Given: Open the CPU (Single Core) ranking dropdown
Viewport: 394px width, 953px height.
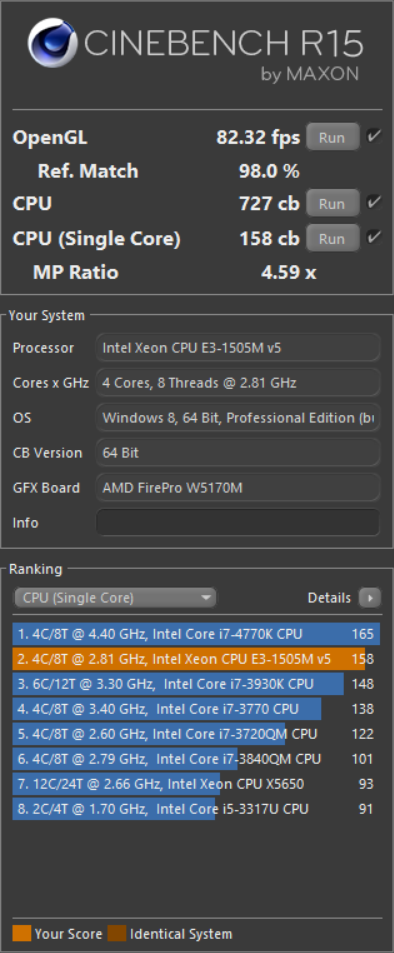Looking at the screenshot, I should 115,598.
